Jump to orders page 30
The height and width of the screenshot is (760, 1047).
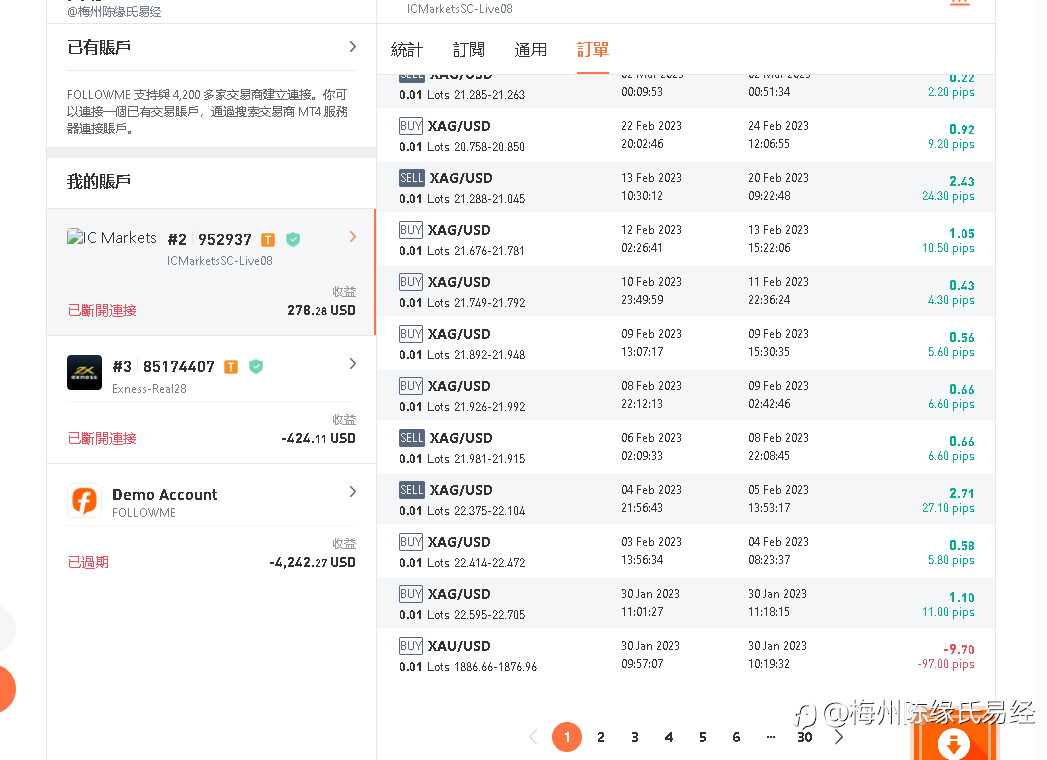point(805,737)
